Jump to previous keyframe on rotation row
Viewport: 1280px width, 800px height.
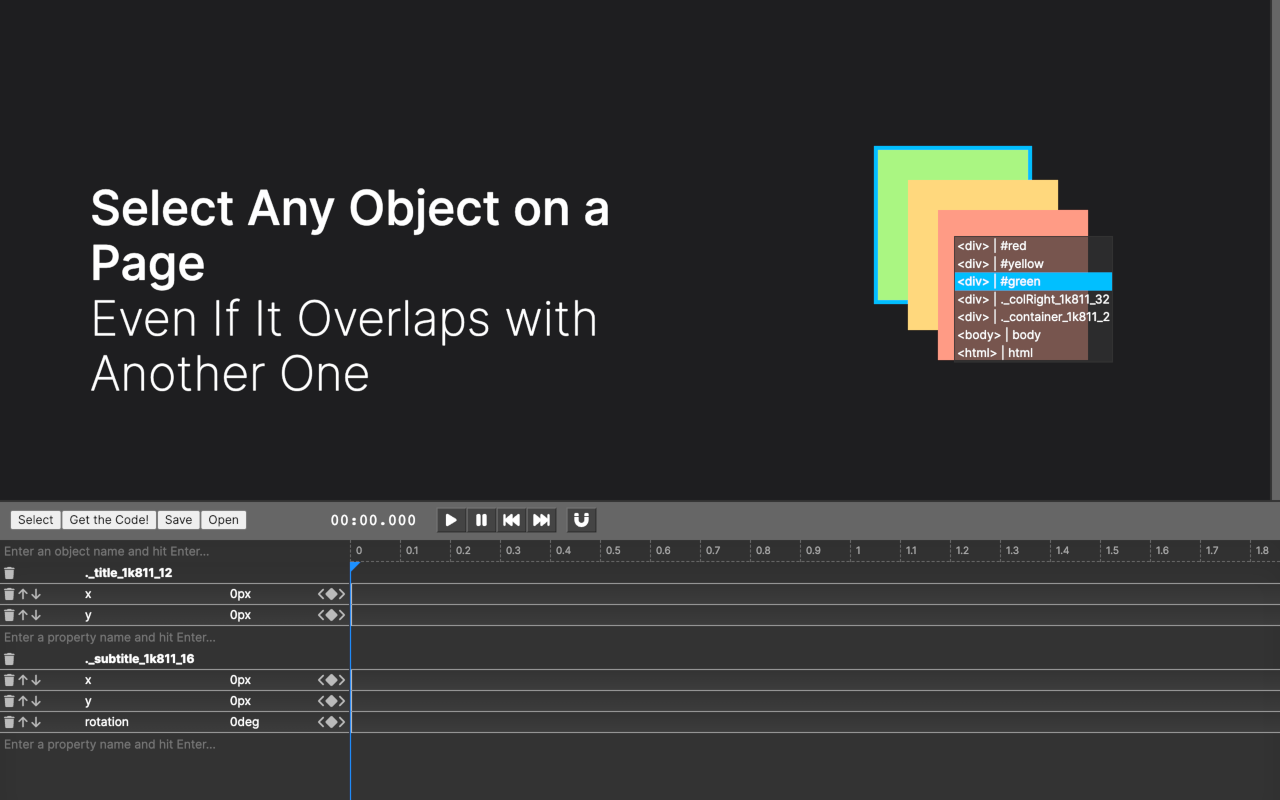[321, 722]
